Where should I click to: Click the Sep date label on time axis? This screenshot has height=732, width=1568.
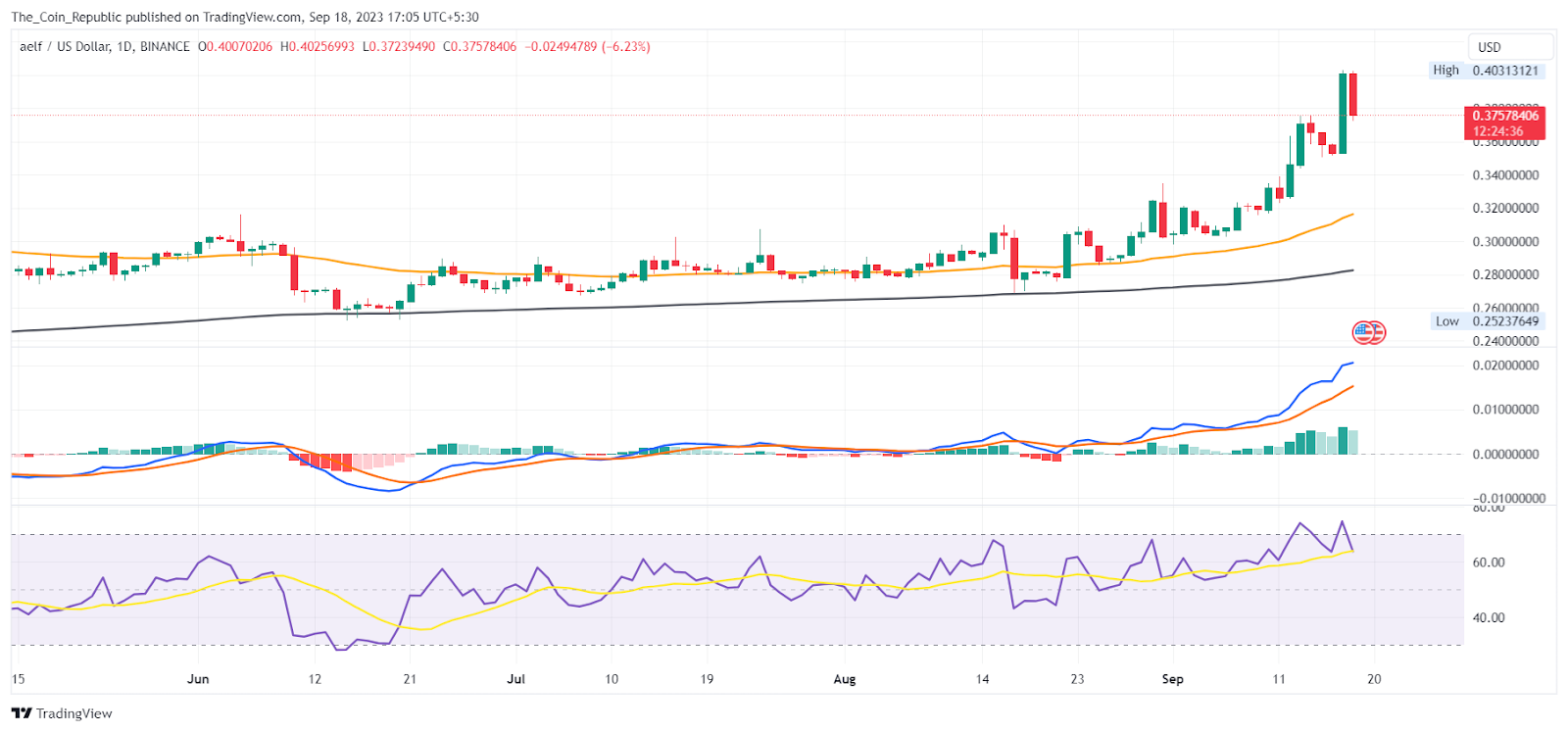1172,679
